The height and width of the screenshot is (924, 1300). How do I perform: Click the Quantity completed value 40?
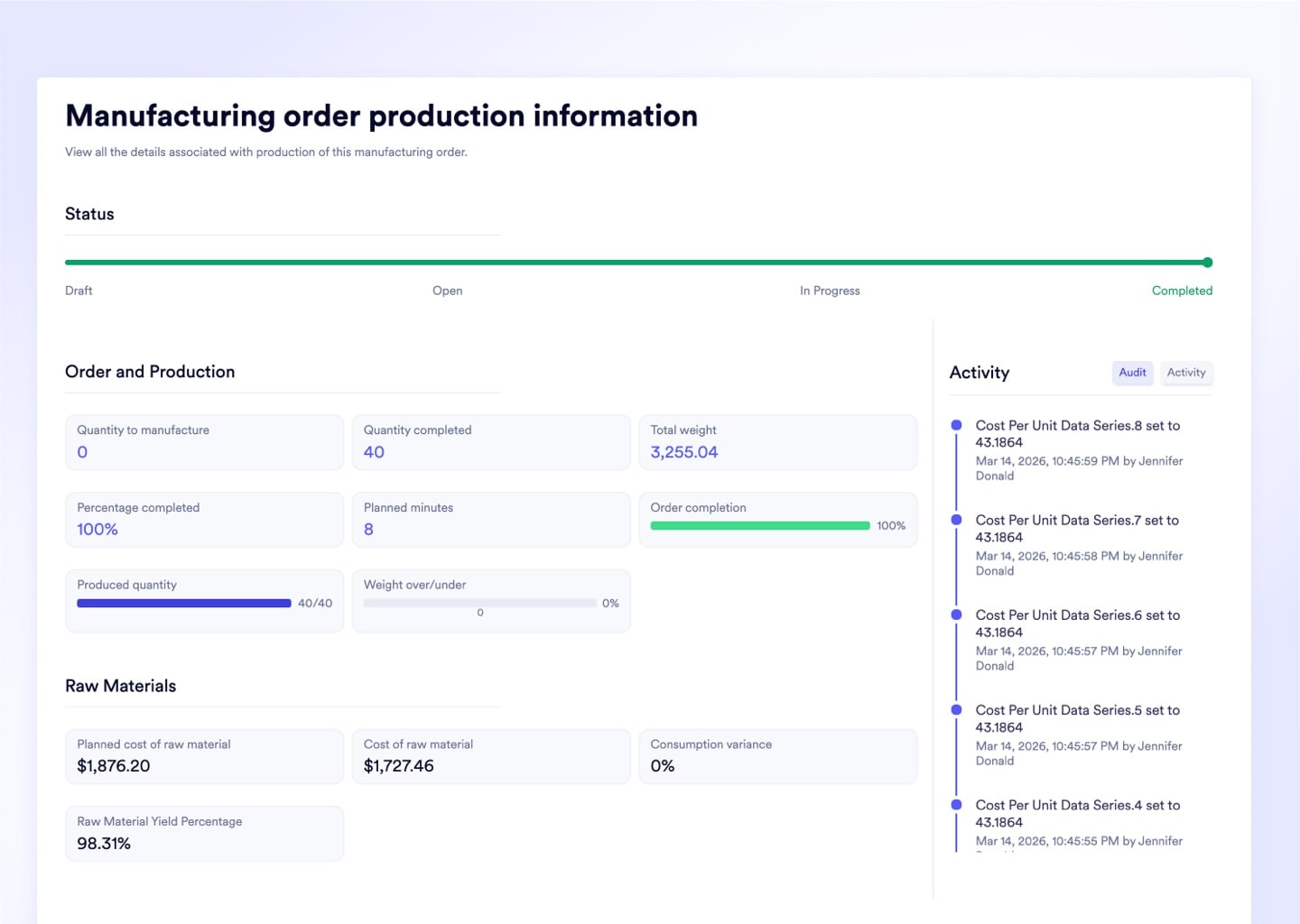pyautogui.click(x=374, y=452)
